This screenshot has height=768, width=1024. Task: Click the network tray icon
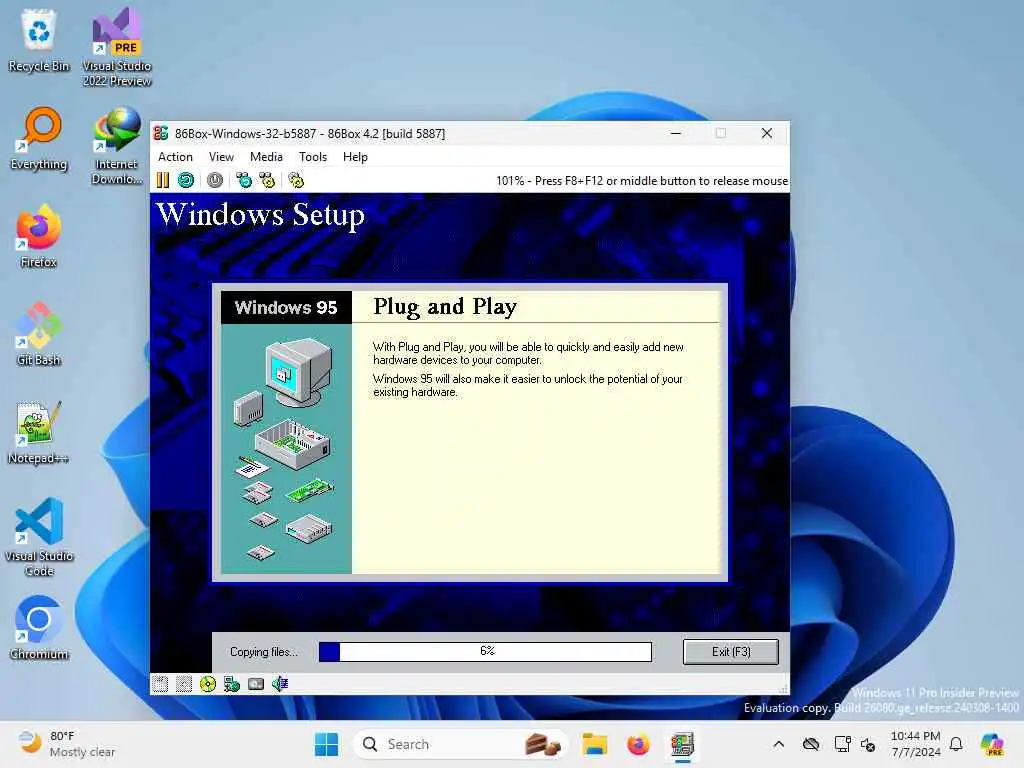(x=842, y=744)
